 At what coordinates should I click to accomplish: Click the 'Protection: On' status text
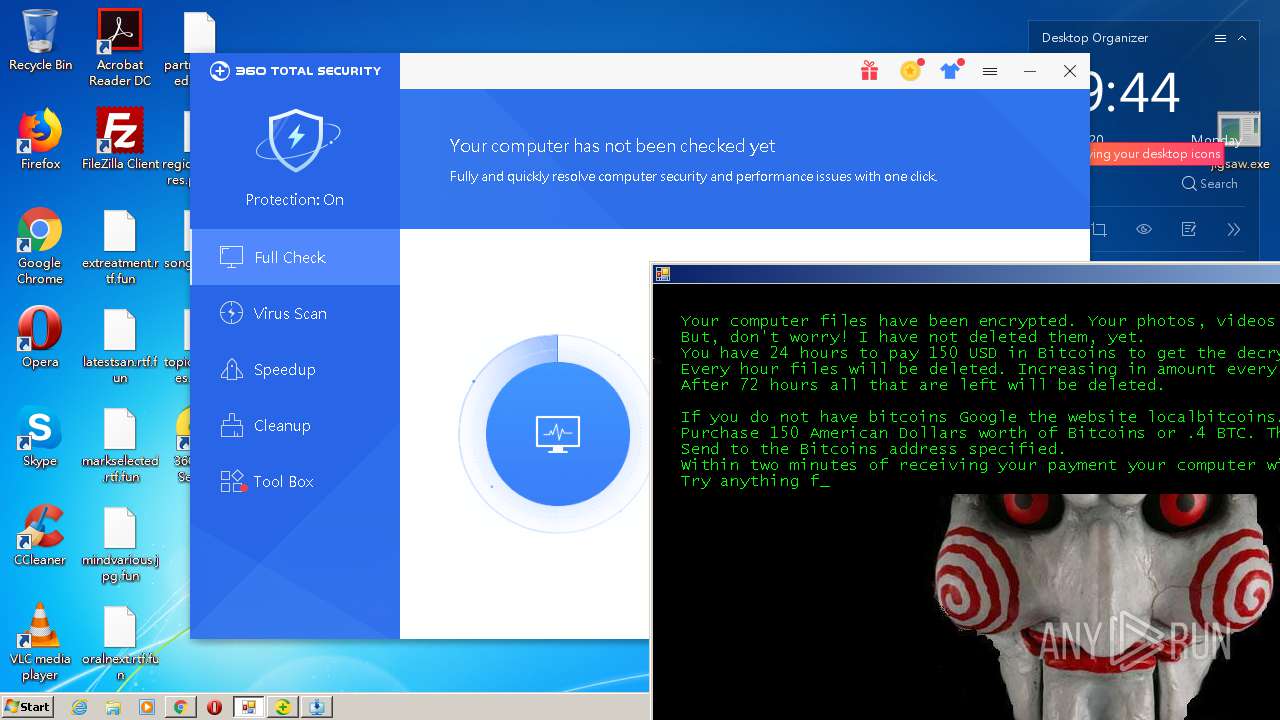[295, 200]
